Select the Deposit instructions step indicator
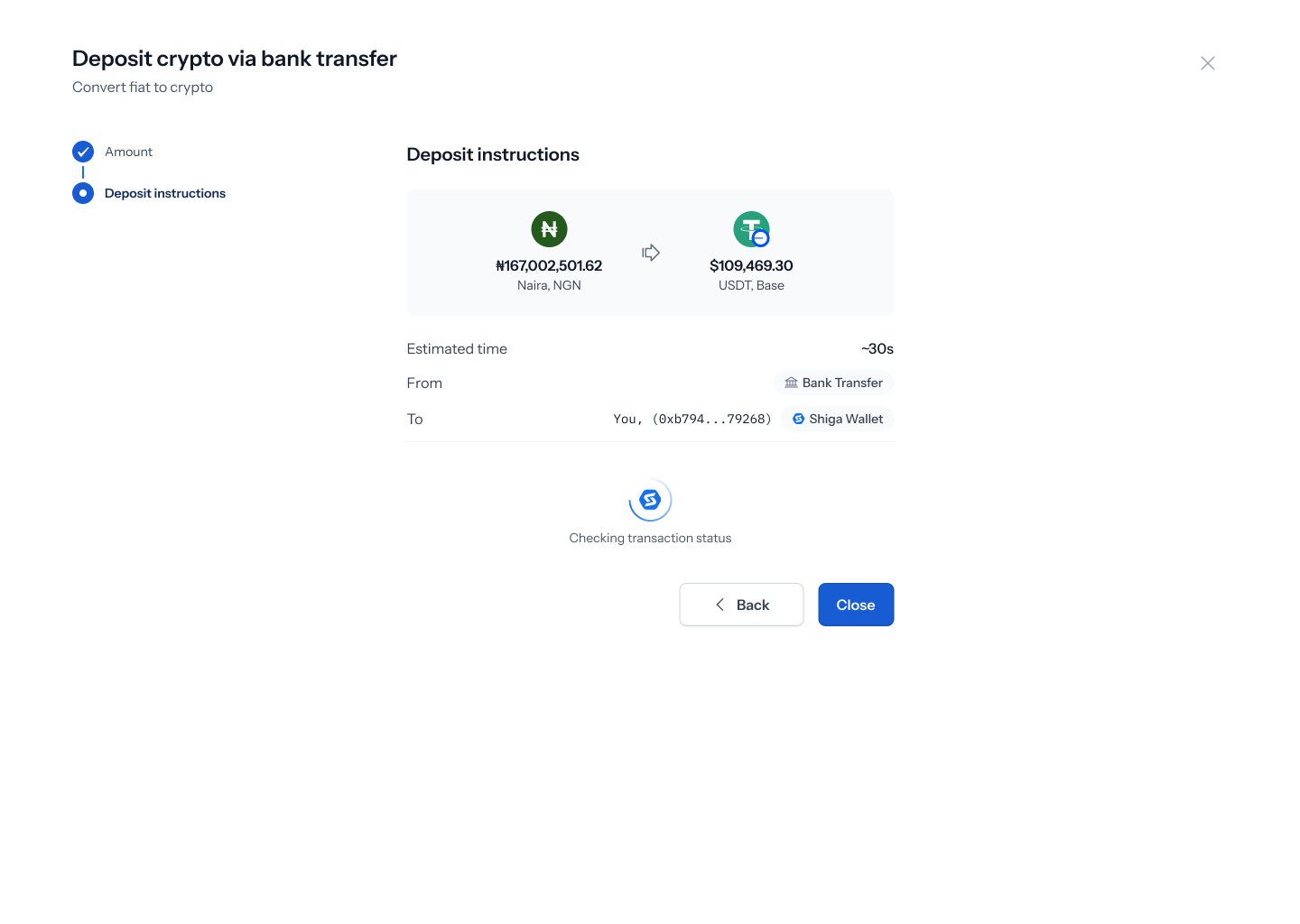The height and width of the screenshot is (924, 1300). coord(83,193)
